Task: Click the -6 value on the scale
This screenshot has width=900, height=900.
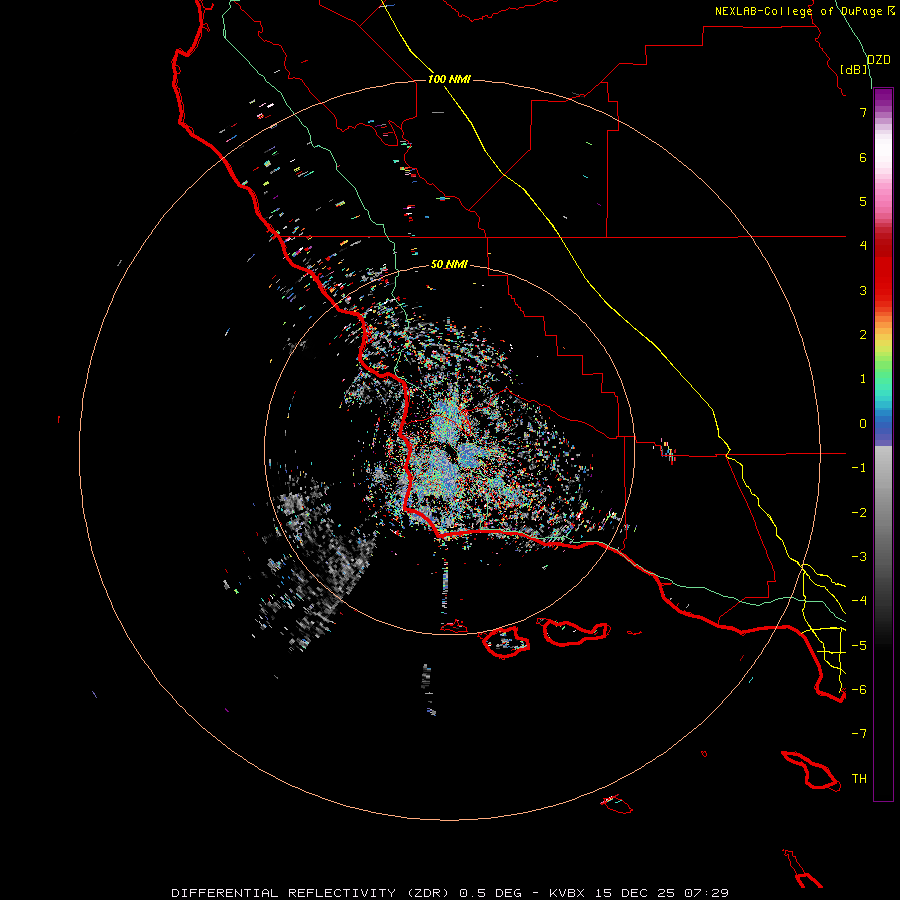Action: (x=859, y=690)
